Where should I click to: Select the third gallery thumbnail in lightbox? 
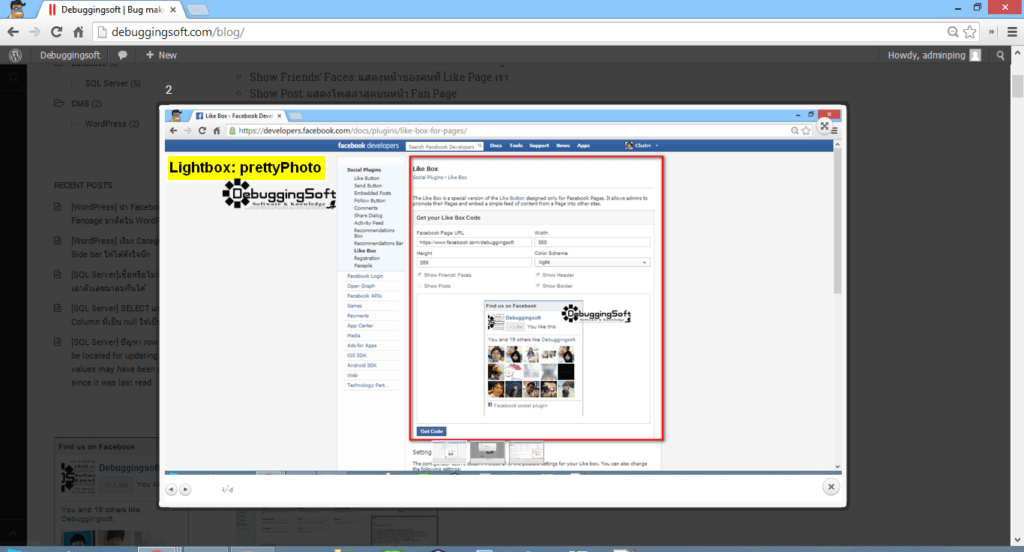click(x=526, y=451)
